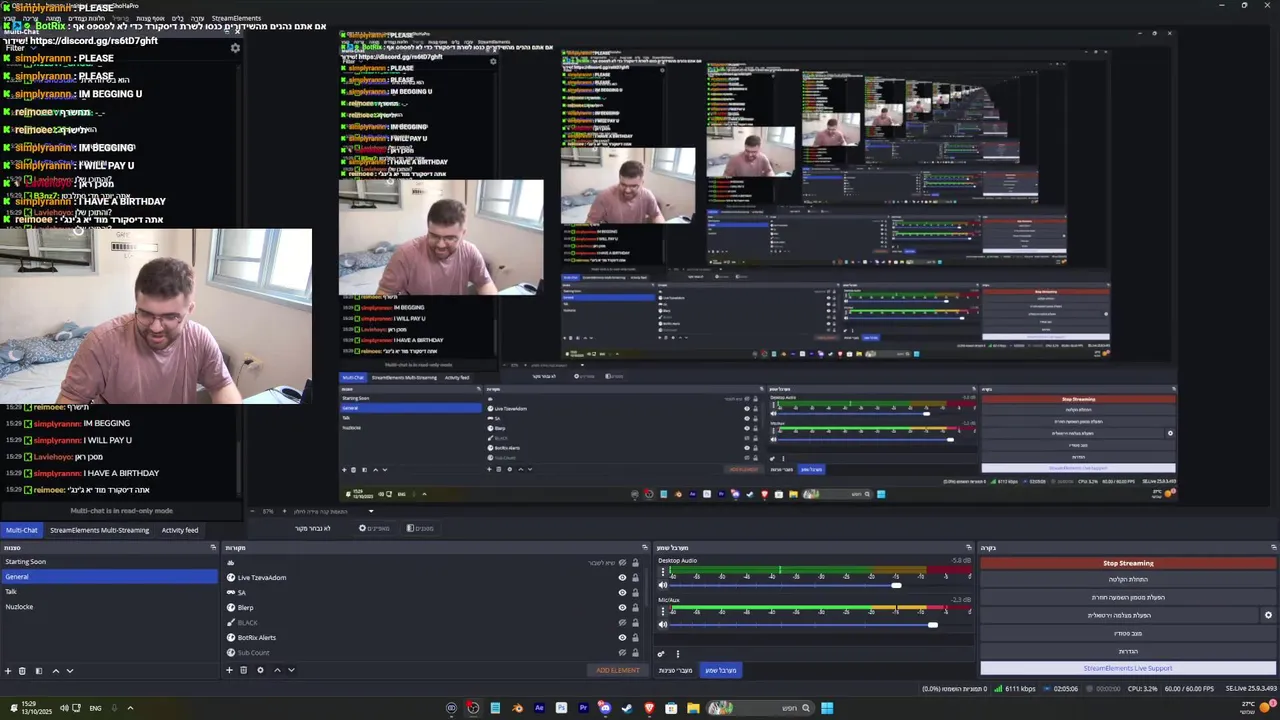Toggle Studio Mode button in Controls
Screen dimensions: 1280x720
pyautogui.click(x=1128, y=633)
